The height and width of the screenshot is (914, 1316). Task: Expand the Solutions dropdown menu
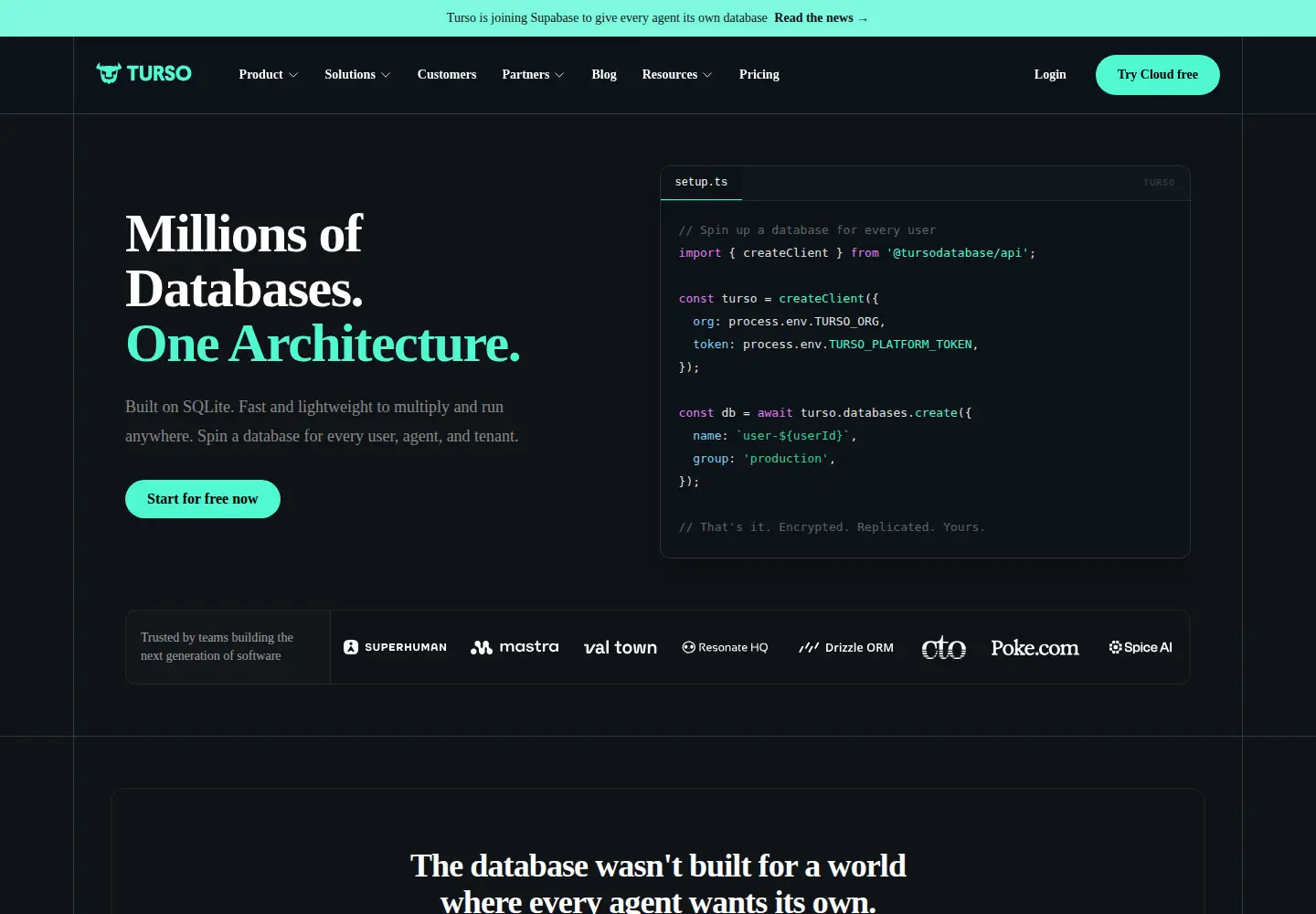click(x=357, y=74)
